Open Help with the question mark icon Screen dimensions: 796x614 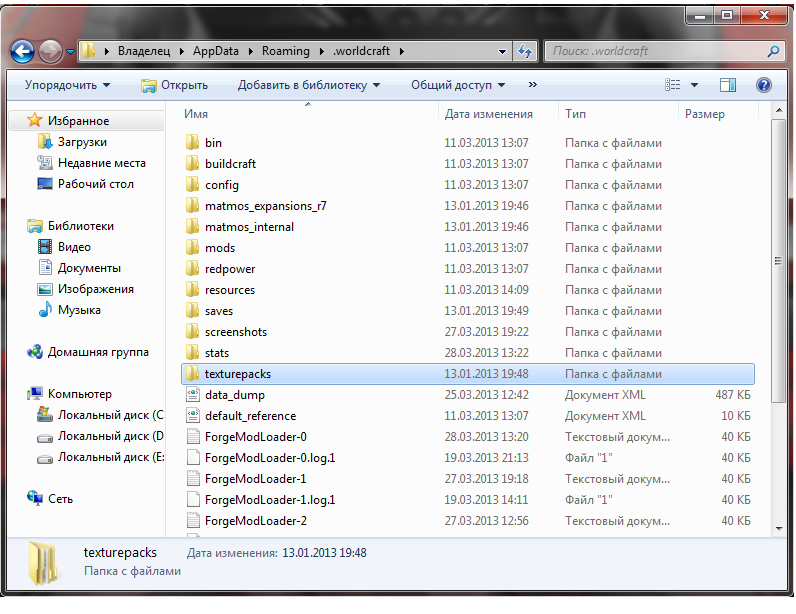(764, 85)
